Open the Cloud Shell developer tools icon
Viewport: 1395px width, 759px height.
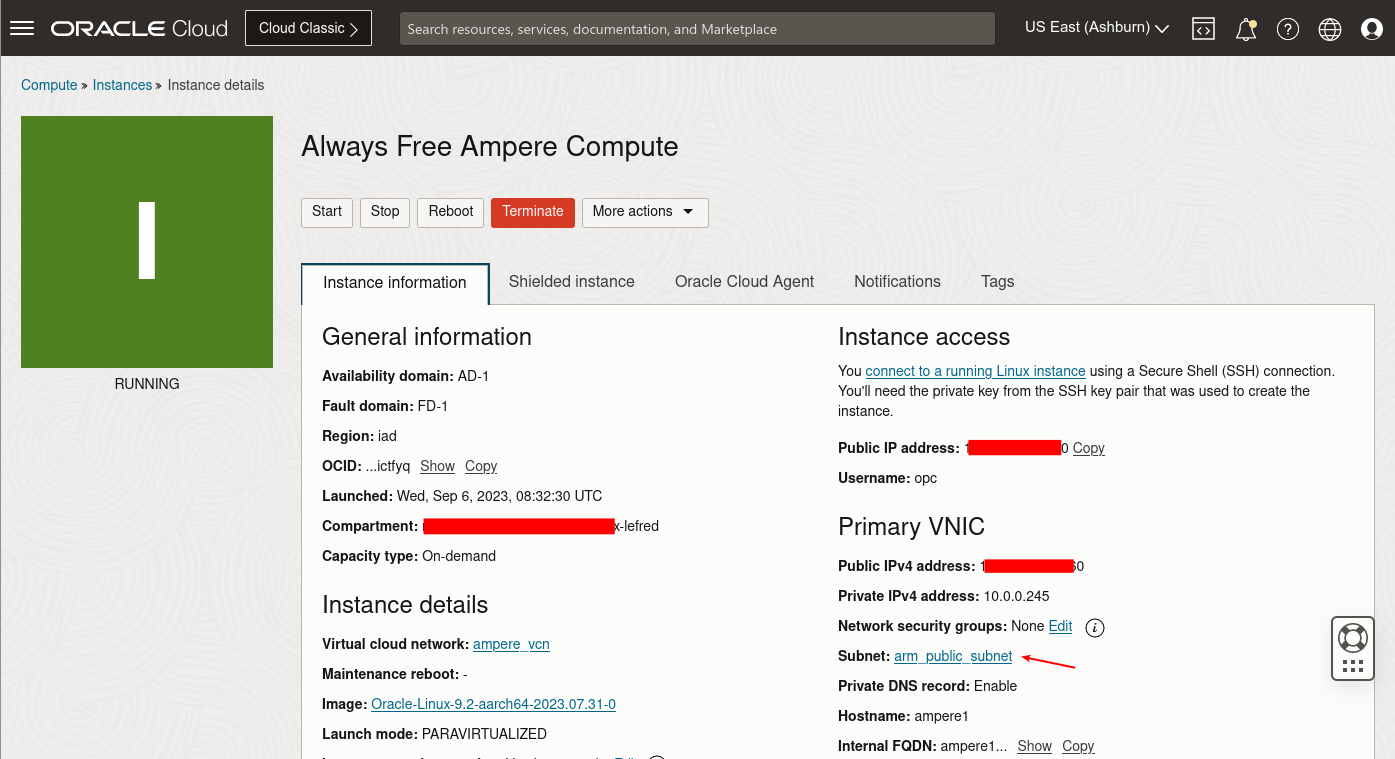point(1203,29)
